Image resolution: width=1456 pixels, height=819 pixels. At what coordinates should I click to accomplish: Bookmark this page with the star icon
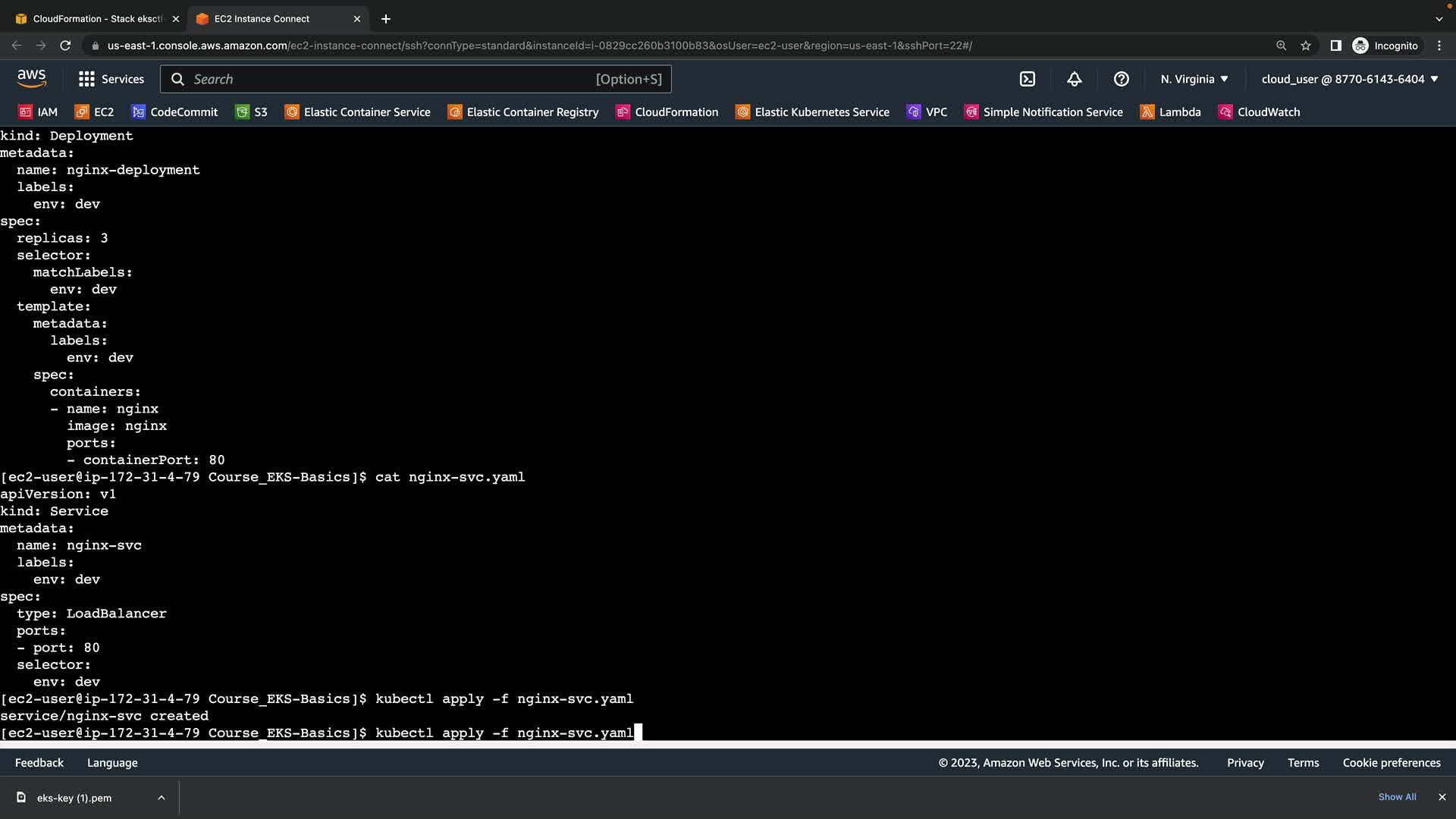coord(1306,45)
